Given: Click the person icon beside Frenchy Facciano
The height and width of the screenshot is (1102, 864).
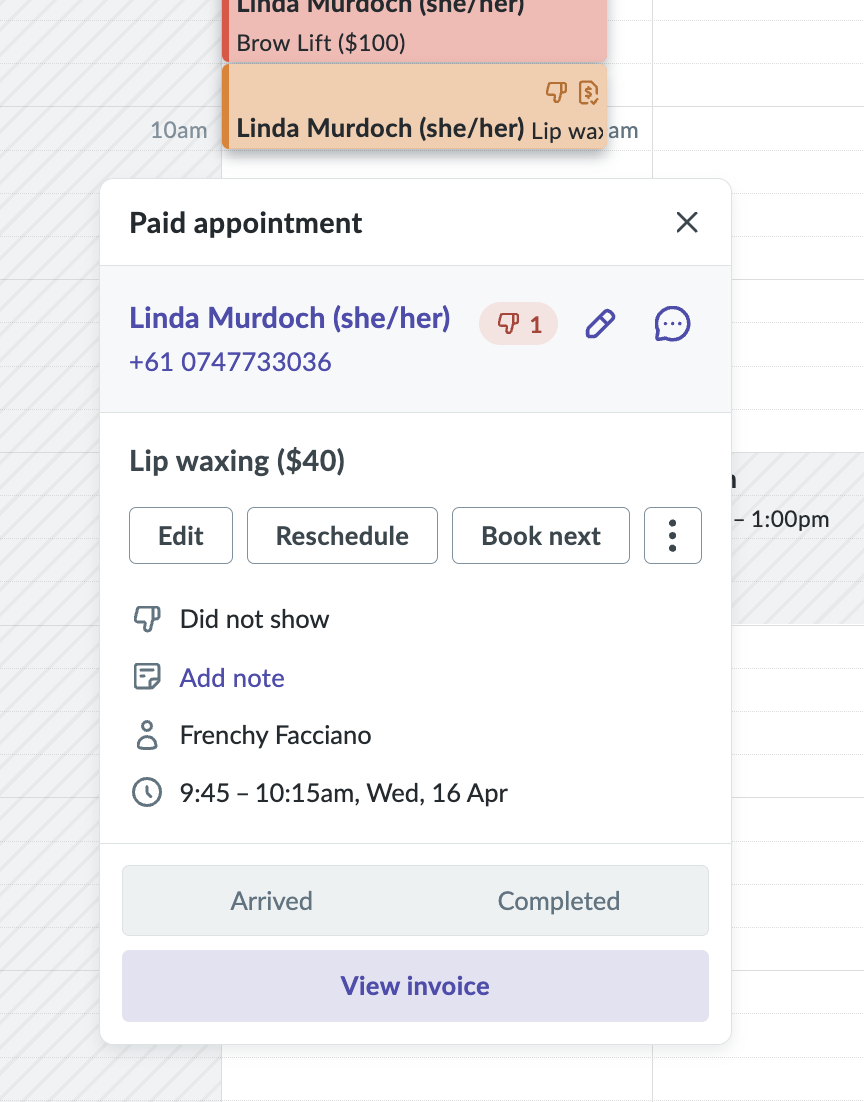Looking at the screenshot, I should 147,736.
